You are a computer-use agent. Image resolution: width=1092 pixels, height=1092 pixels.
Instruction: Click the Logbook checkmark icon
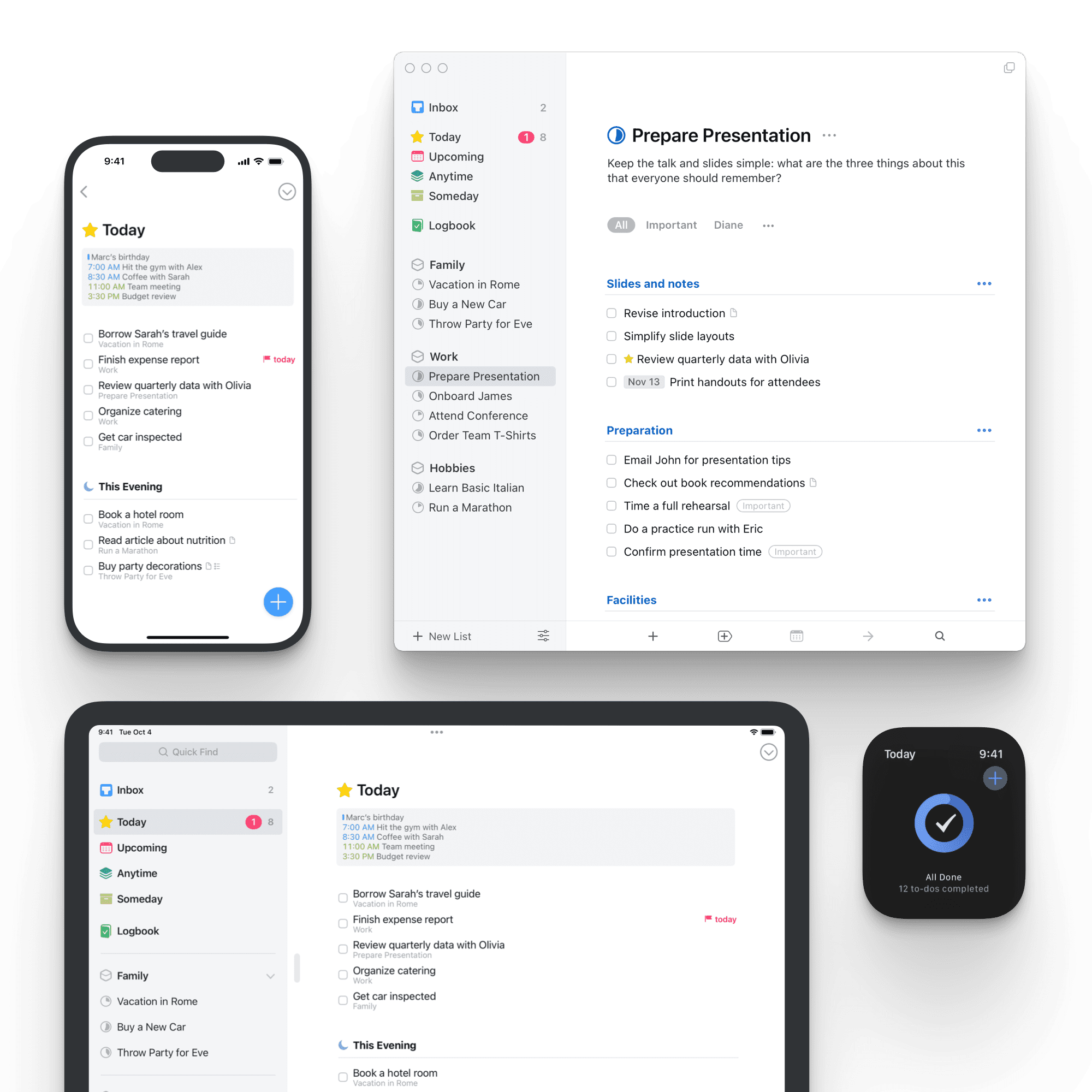click(x=418, y=225)
